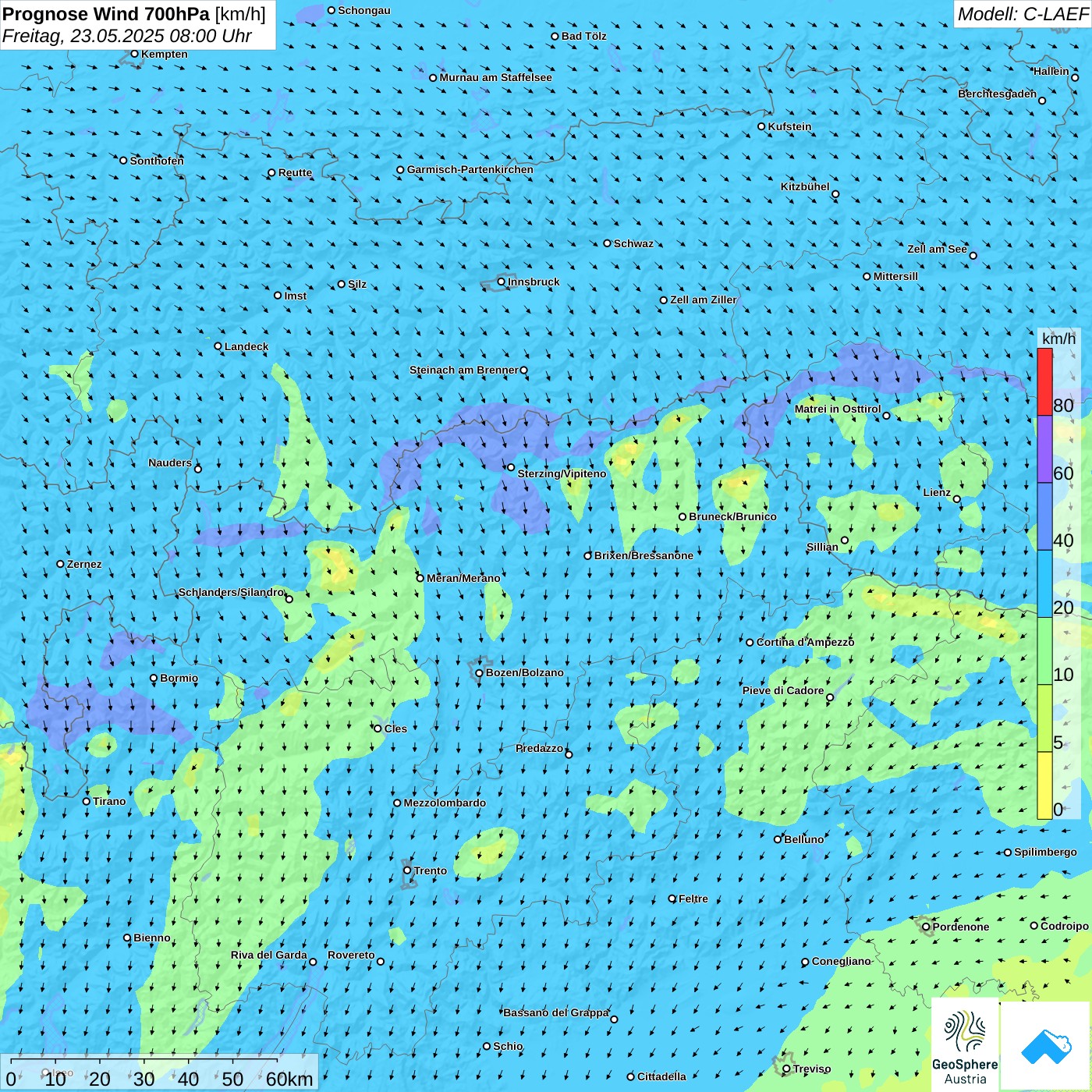Click the Kempten location dot
This screenshot has width=1092, height=1092.
(x=134, y=54)
